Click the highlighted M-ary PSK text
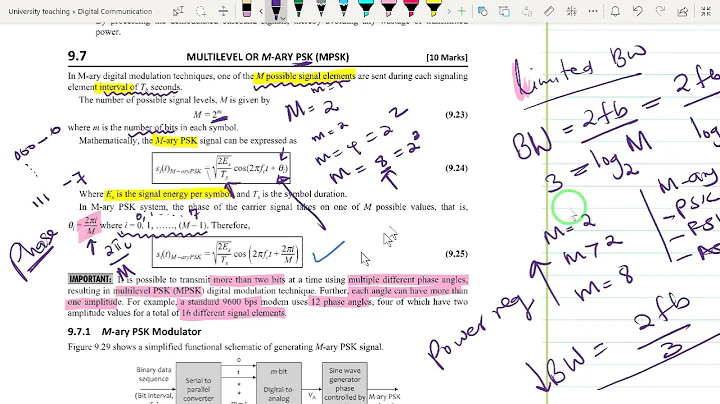The width and height of the screenshot is (720, 404). click(176, 140)
